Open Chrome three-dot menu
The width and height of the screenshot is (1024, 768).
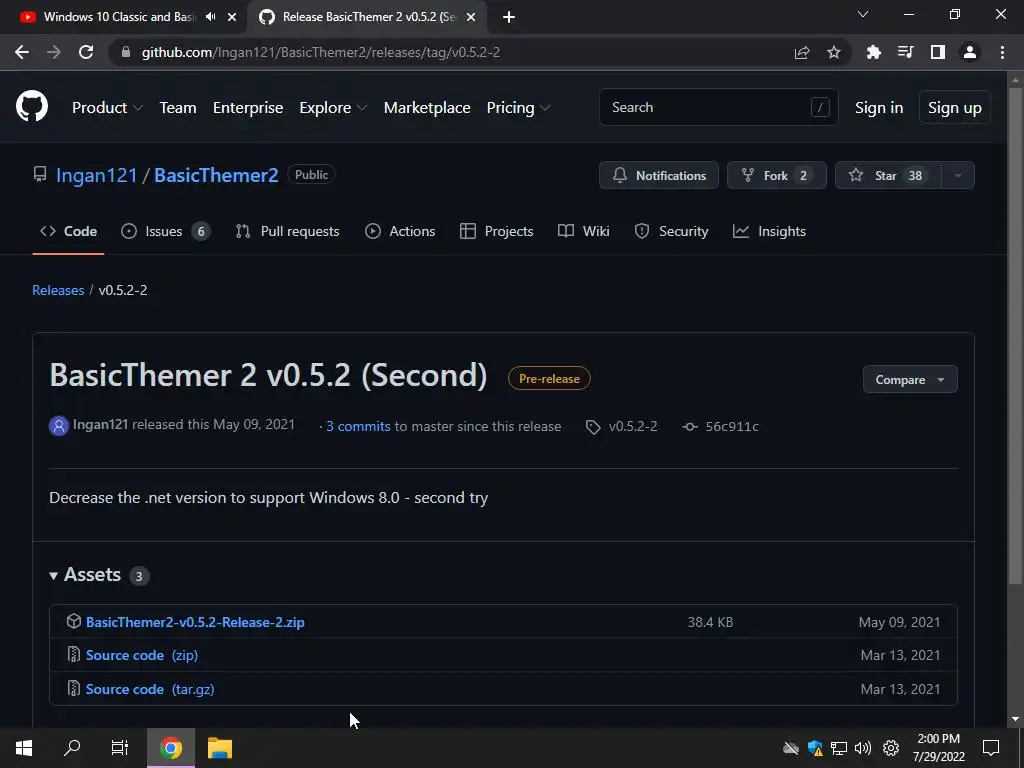pyautogui.click(x=1002, y=52)
